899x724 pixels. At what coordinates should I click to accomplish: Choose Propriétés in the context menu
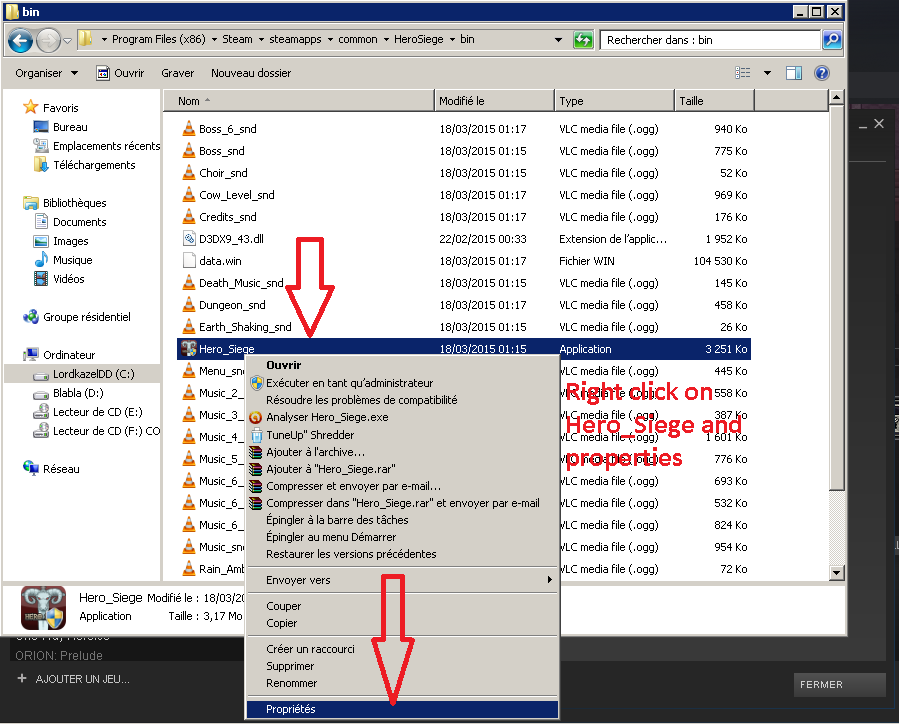[402, 709]
